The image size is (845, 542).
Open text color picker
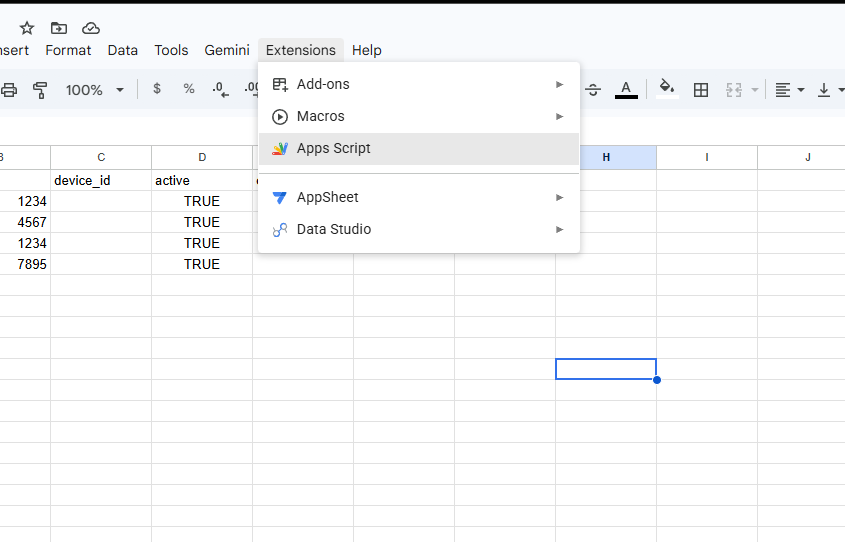click(626, 89)
